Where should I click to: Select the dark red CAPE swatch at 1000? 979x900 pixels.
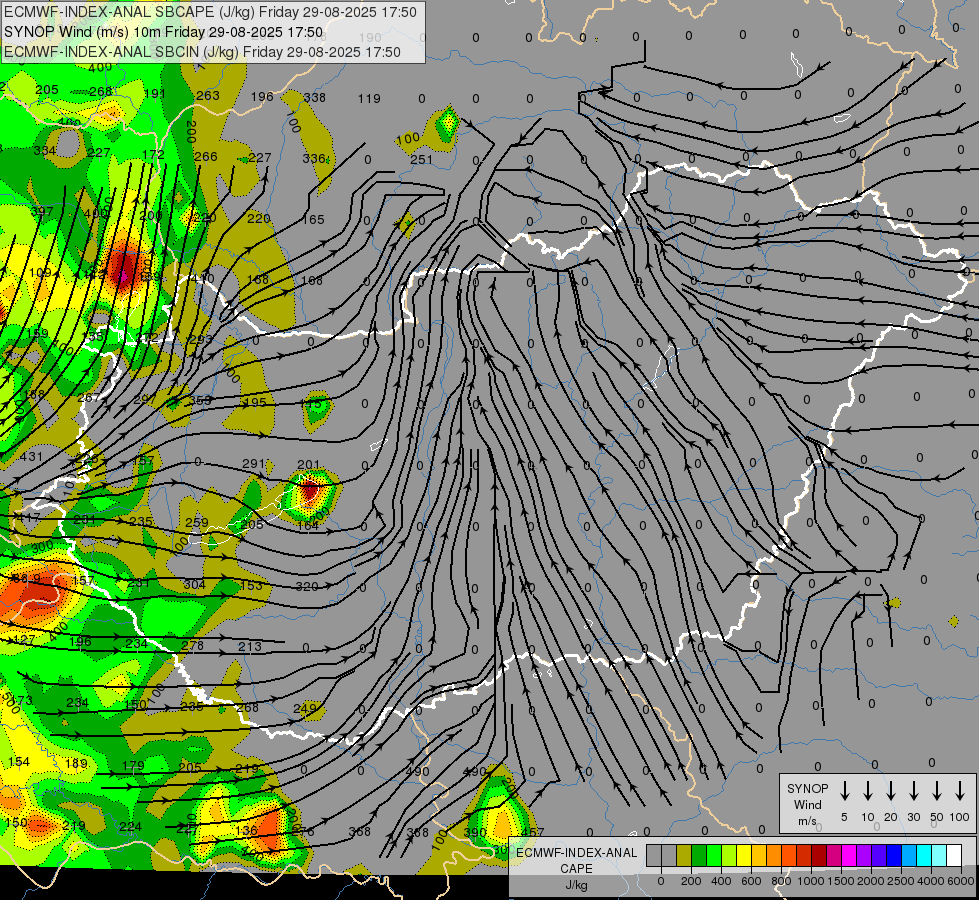click(819, 855)
